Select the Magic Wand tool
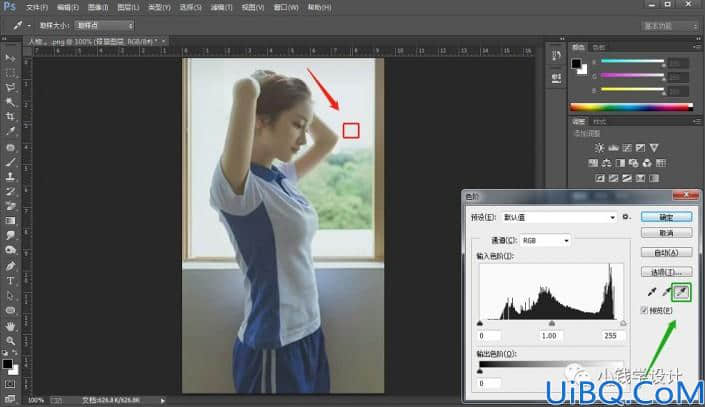The width and height of the screenshot is (705, 407). (10, 102)
